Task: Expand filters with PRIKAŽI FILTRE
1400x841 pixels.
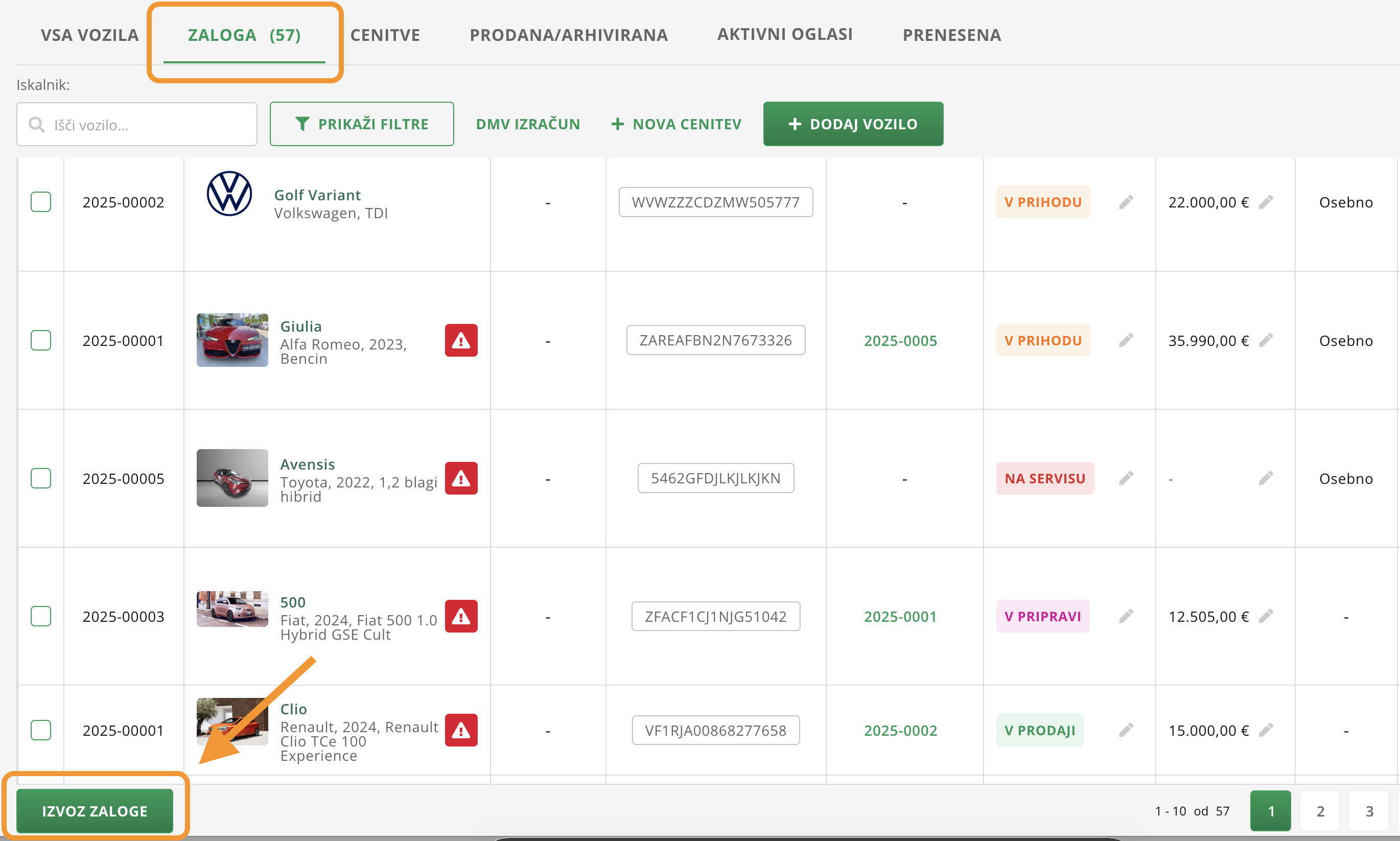Action: coord(361,124)
